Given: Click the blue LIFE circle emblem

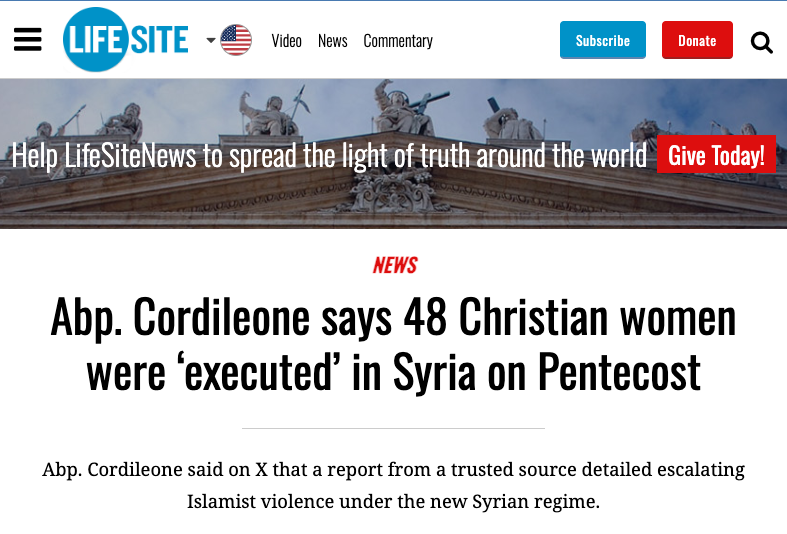Looking at the screenshot, I should tap(94, 40).
